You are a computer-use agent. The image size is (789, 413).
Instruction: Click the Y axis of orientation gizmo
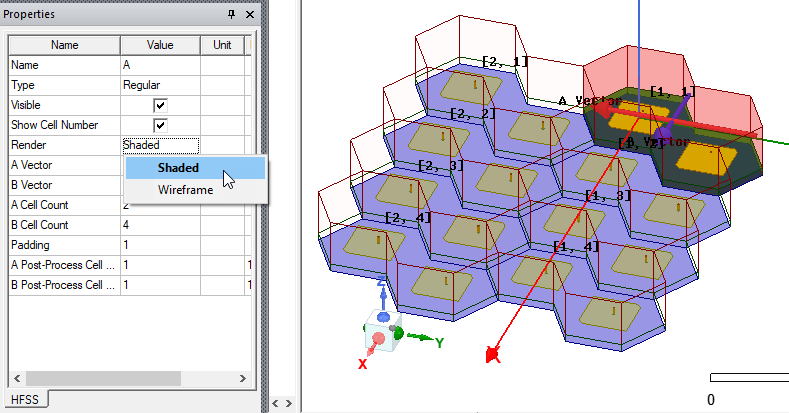click(426, 340)
